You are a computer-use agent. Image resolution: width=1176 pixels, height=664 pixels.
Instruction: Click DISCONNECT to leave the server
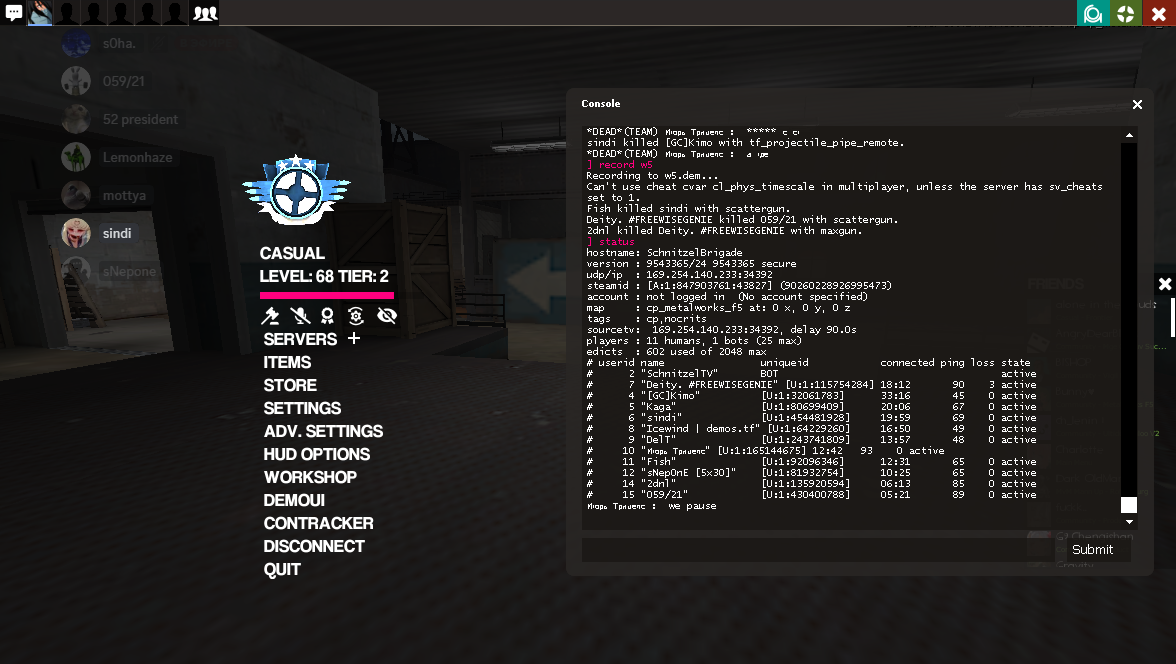(313, 546)
